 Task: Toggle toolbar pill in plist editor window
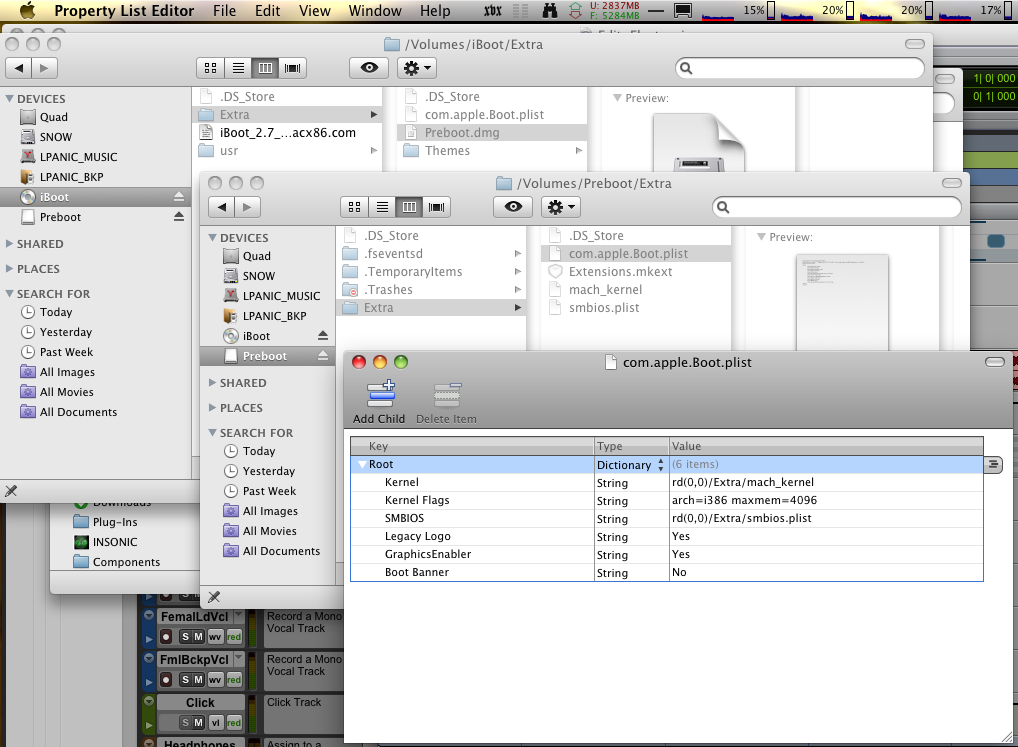click(994, 361)
